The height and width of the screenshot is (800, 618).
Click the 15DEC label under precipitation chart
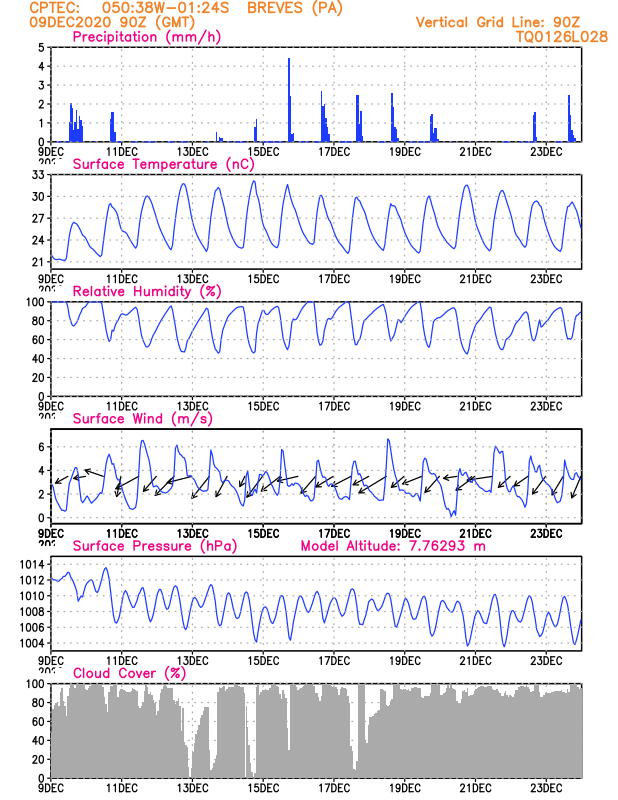pos(263,152)
